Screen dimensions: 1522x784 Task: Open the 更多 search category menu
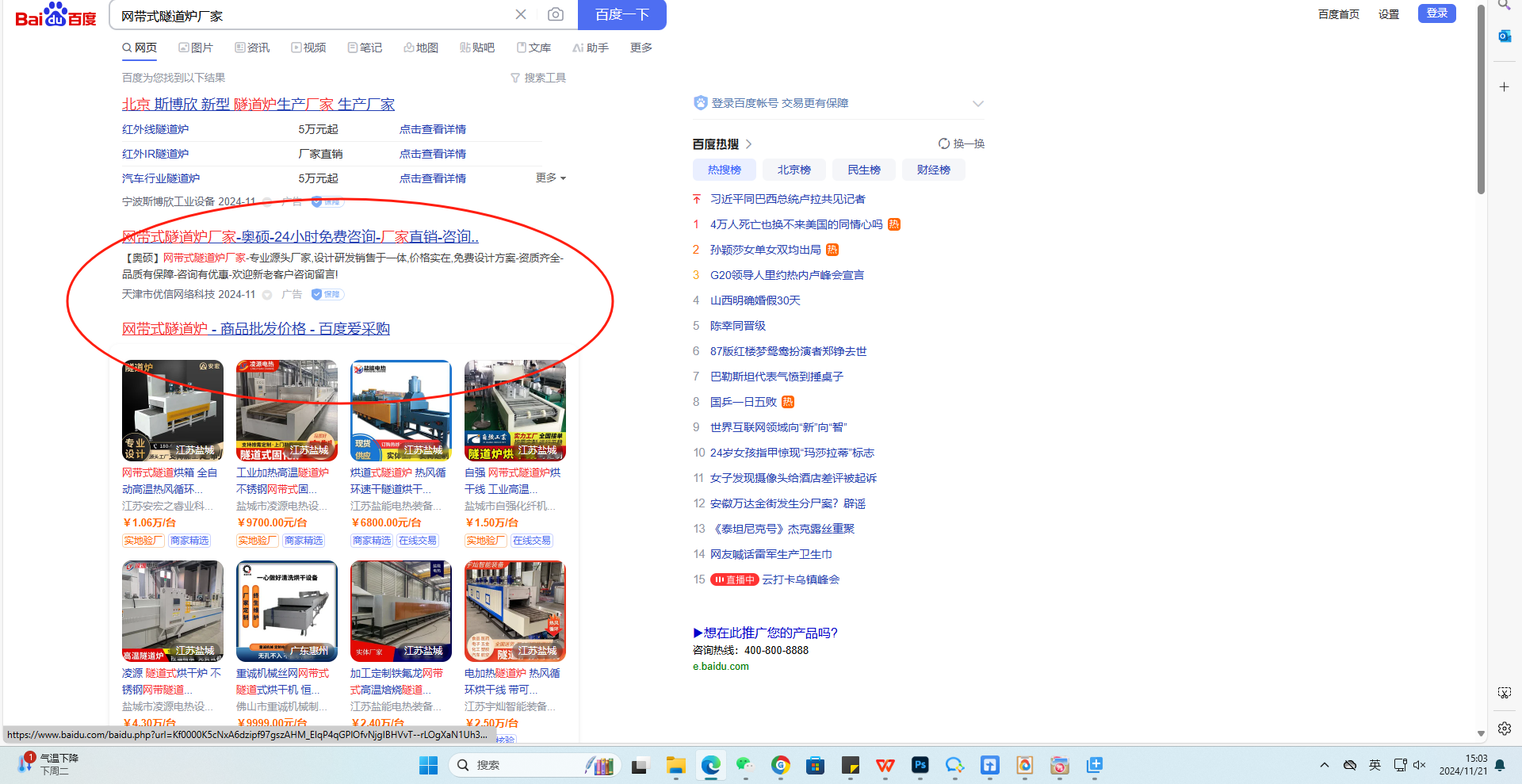pos(641,48)
